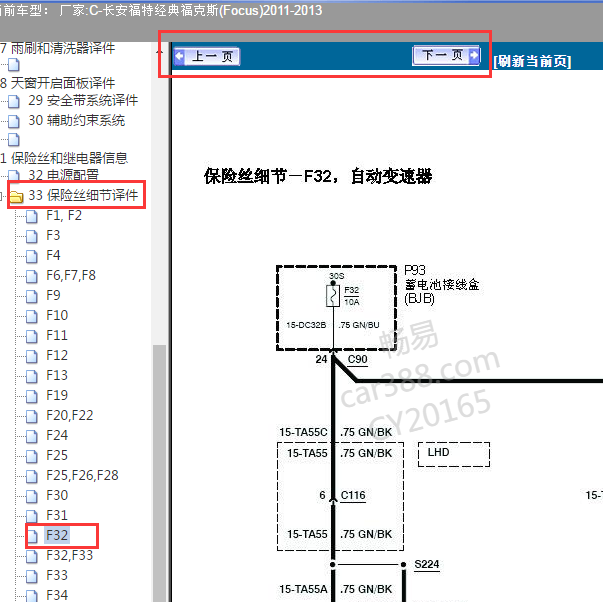603x602 pixels.
Task: Open the F4 fuse entry
Action: pyautogui.click(x=53, y=255)
